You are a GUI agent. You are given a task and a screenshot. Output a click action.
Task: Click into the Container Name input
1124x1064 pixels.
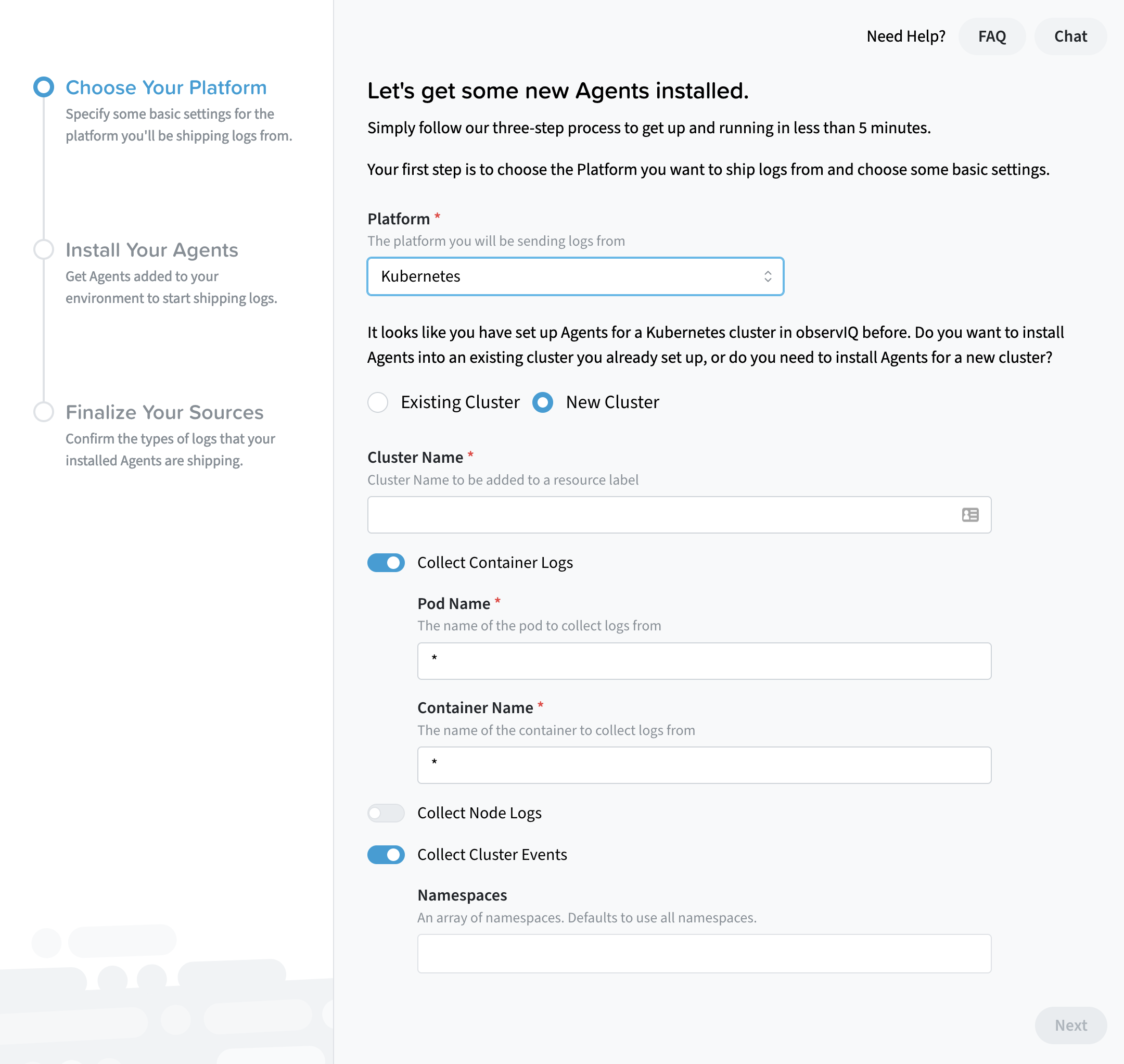point(704,765)
